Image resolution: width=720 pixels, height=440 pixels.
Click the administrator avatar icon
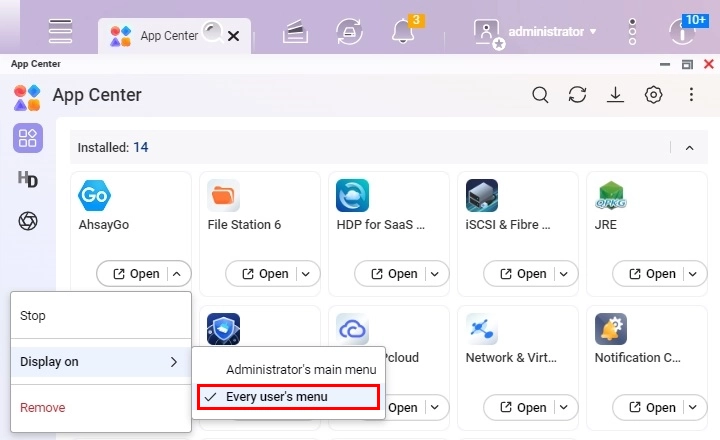click(x=489, y=34)
